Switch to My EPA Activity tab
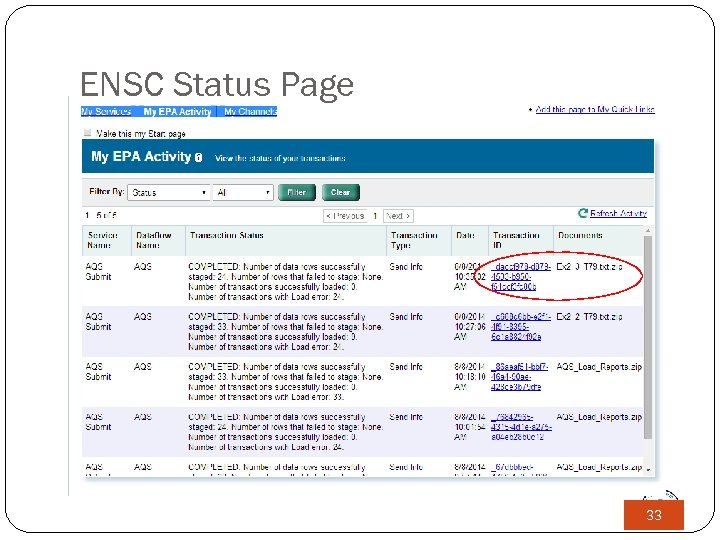 point(177,112)
